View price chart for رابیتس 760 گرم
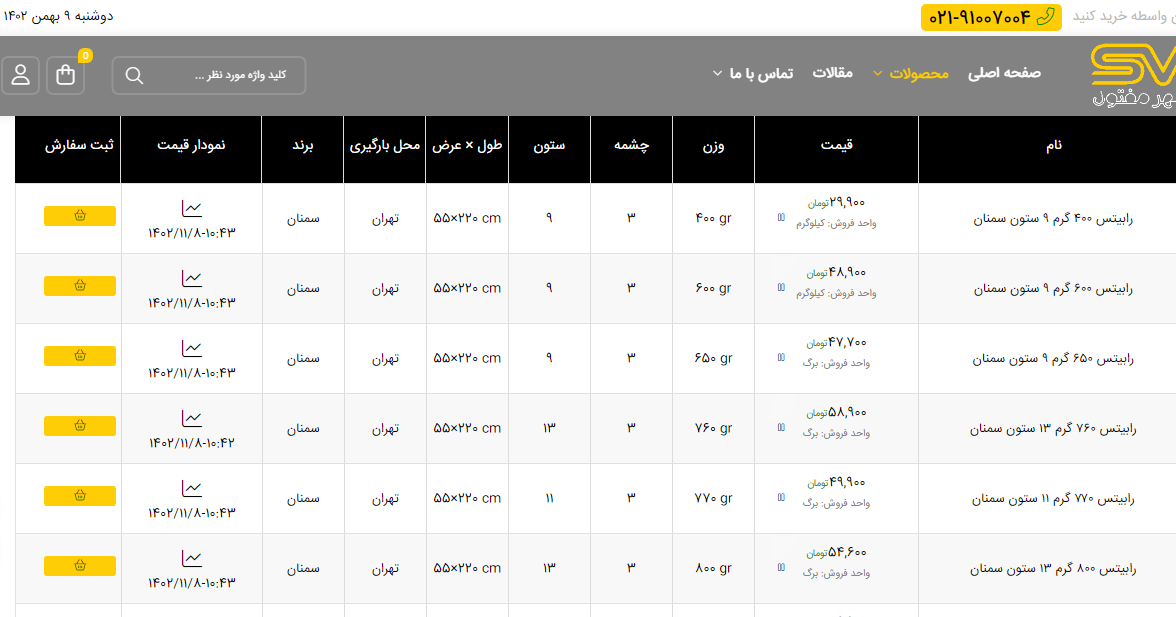The image size is (1176, 617). [191, 418]
